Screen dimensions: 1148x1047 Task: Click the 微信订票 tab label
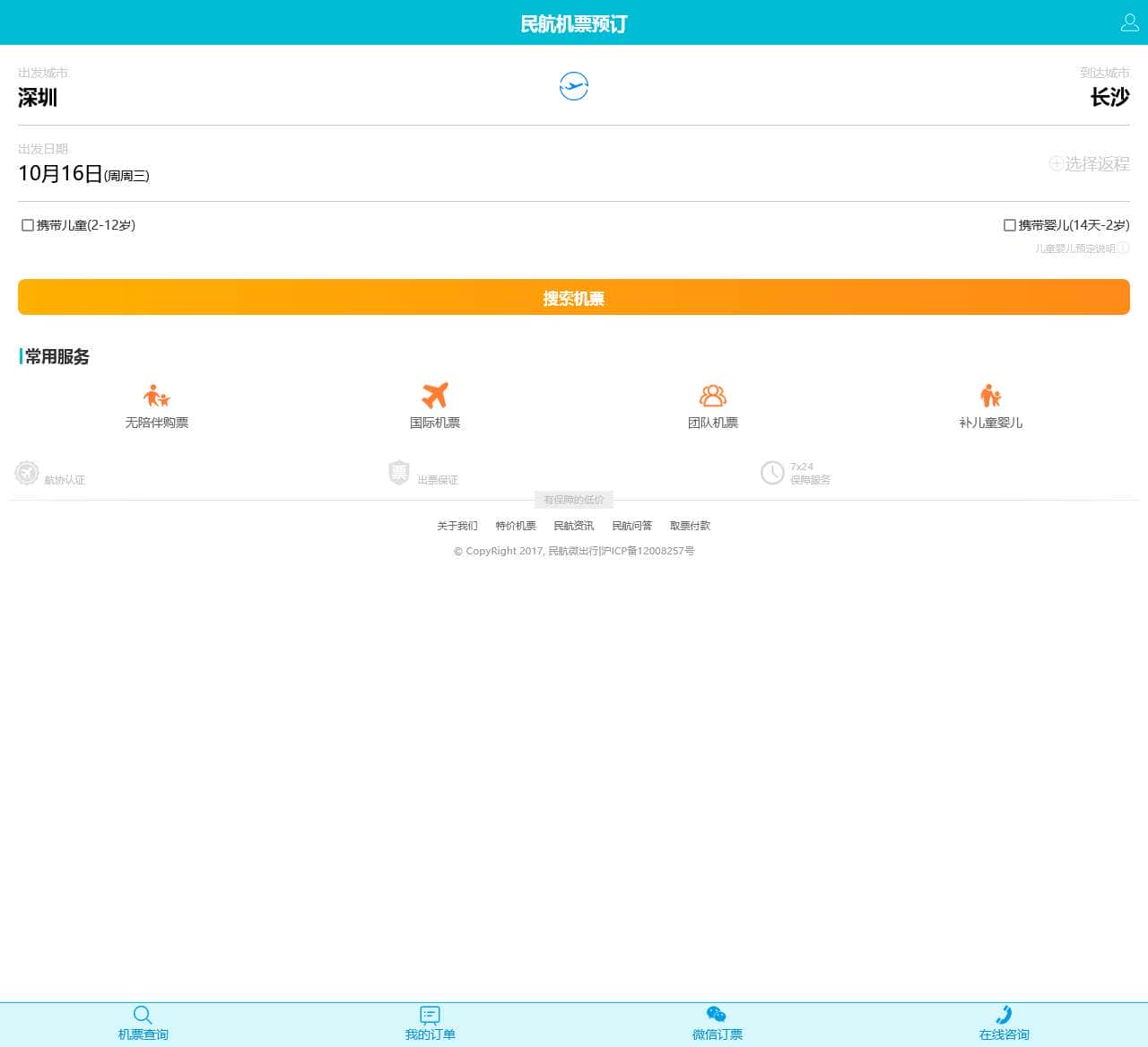point(717,1034)
